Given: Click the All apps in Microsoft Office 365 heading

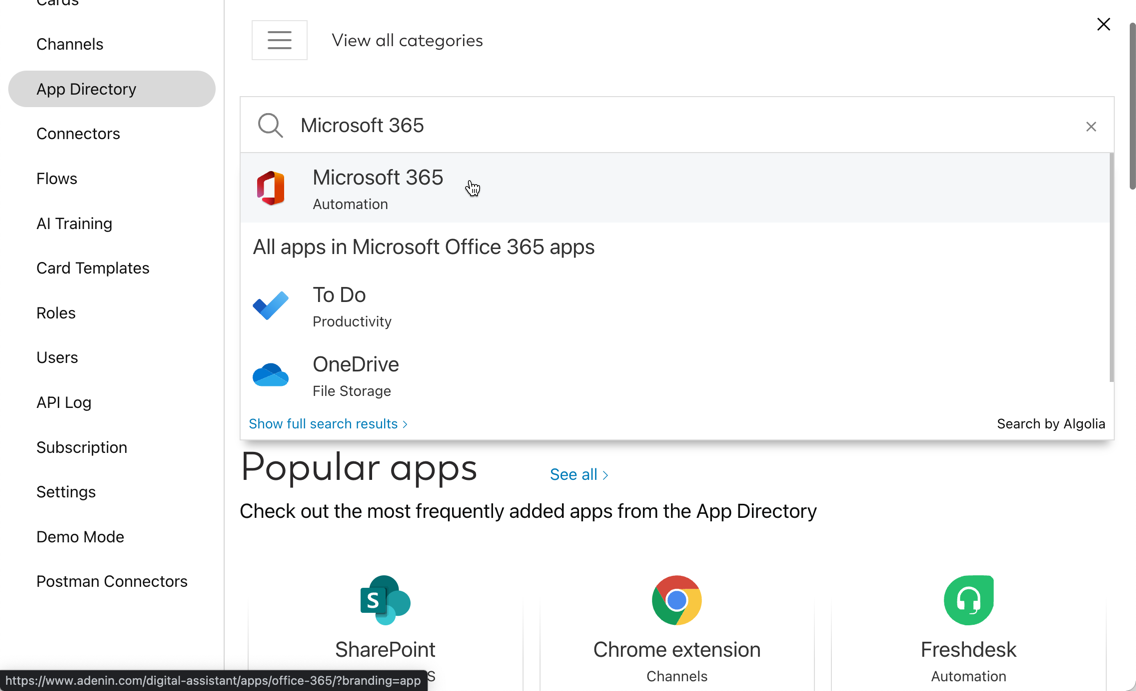Looking at the screenshot, I should [x=424, y=247].
